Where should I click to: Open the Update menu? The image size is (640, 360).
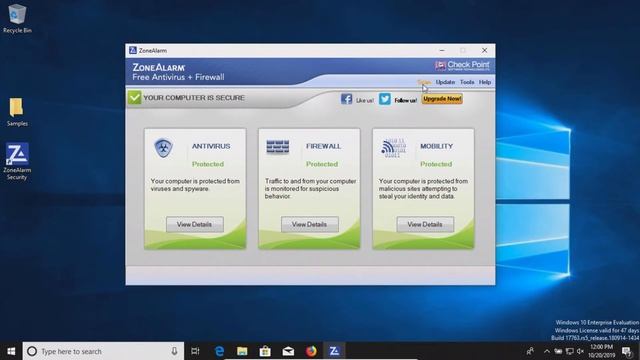pos(445,82)
